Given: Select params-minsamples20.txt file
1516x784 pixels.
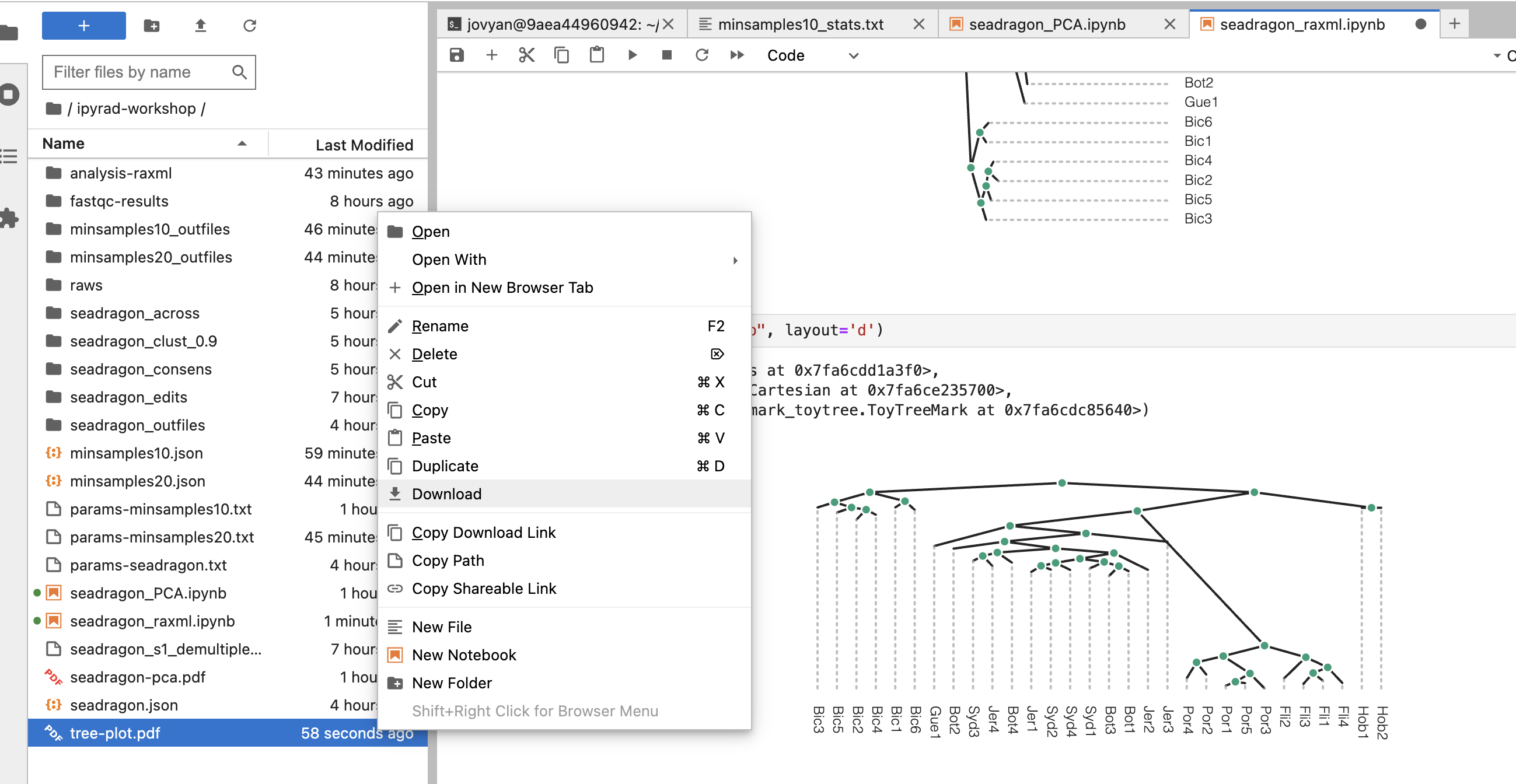Looking at the screenshot, I should click(203, 538).
